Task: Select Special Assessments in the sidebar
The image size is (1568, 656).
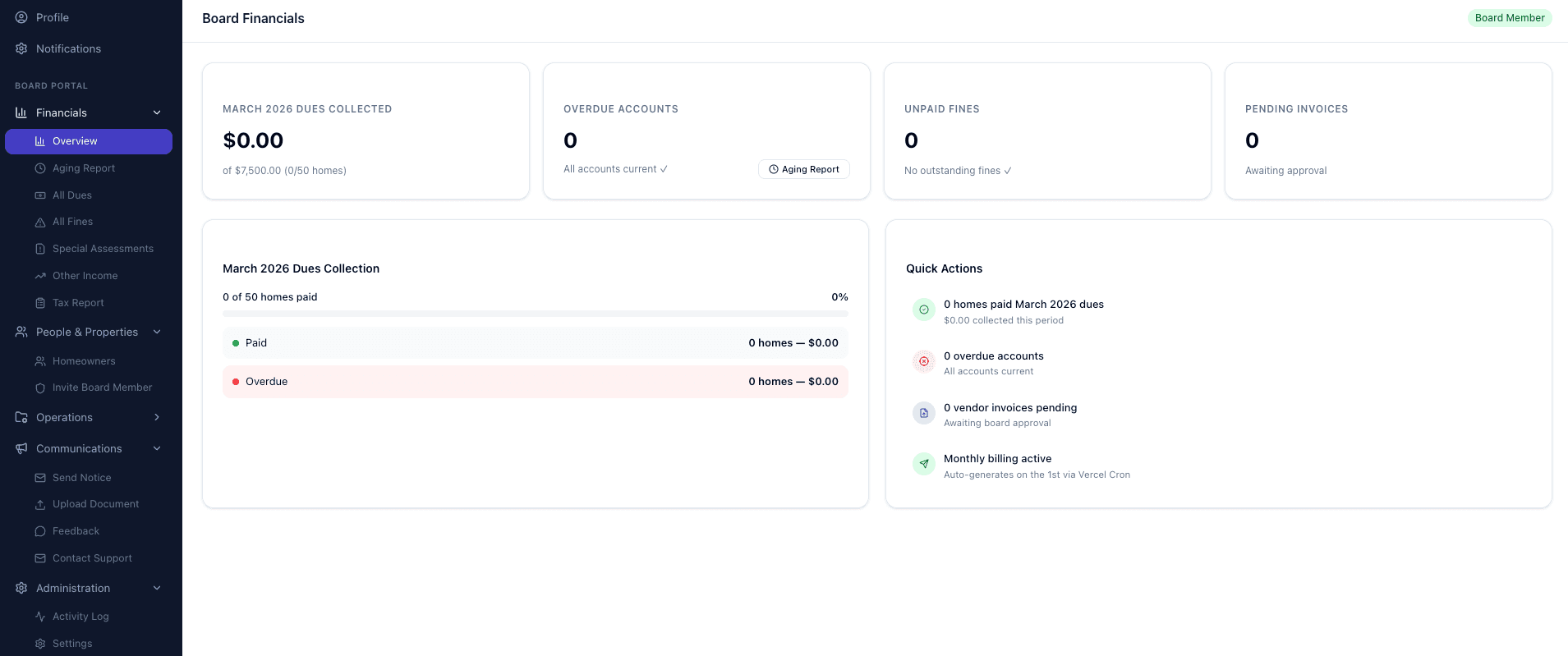Action: (103, 249)
